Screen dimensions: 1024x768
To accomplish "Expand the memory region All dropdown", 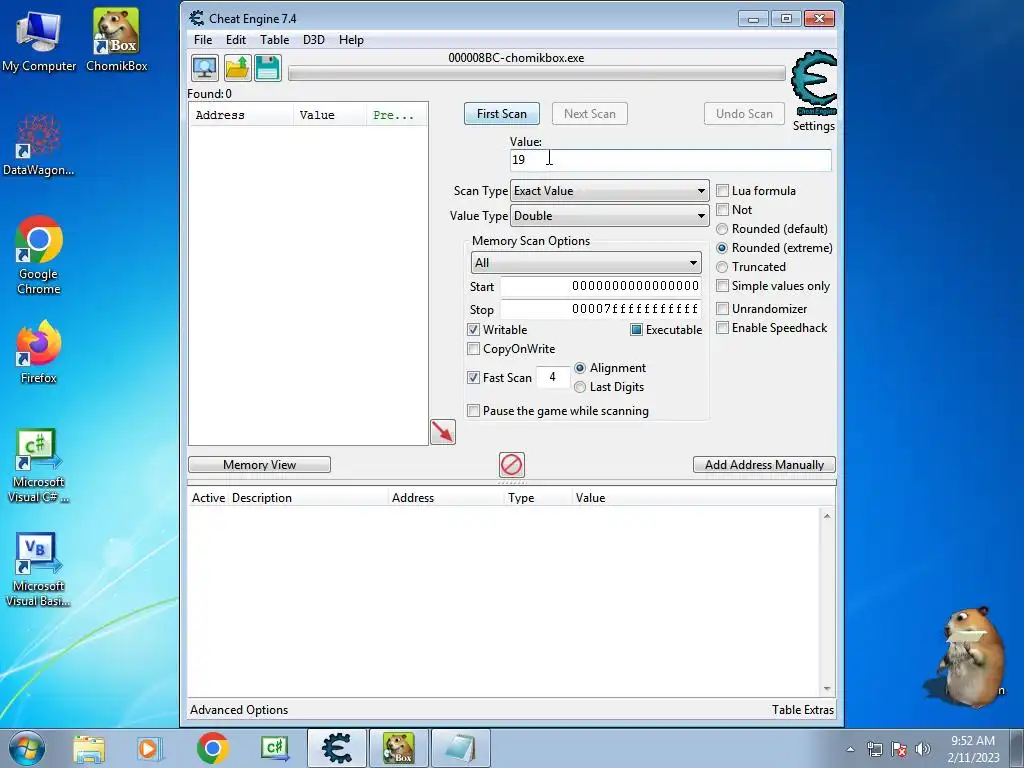I will point(586,263).
